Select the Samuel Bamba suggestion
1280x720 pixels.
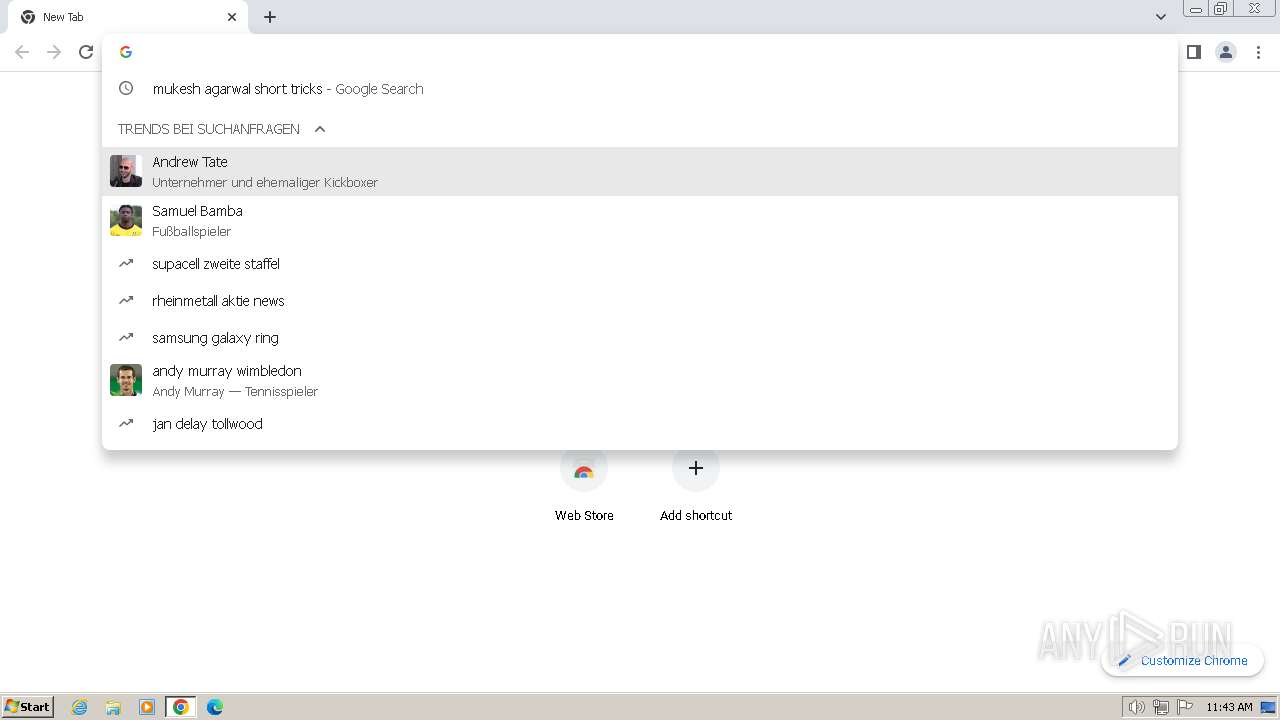pyautogui.click(x=640, y=220)
